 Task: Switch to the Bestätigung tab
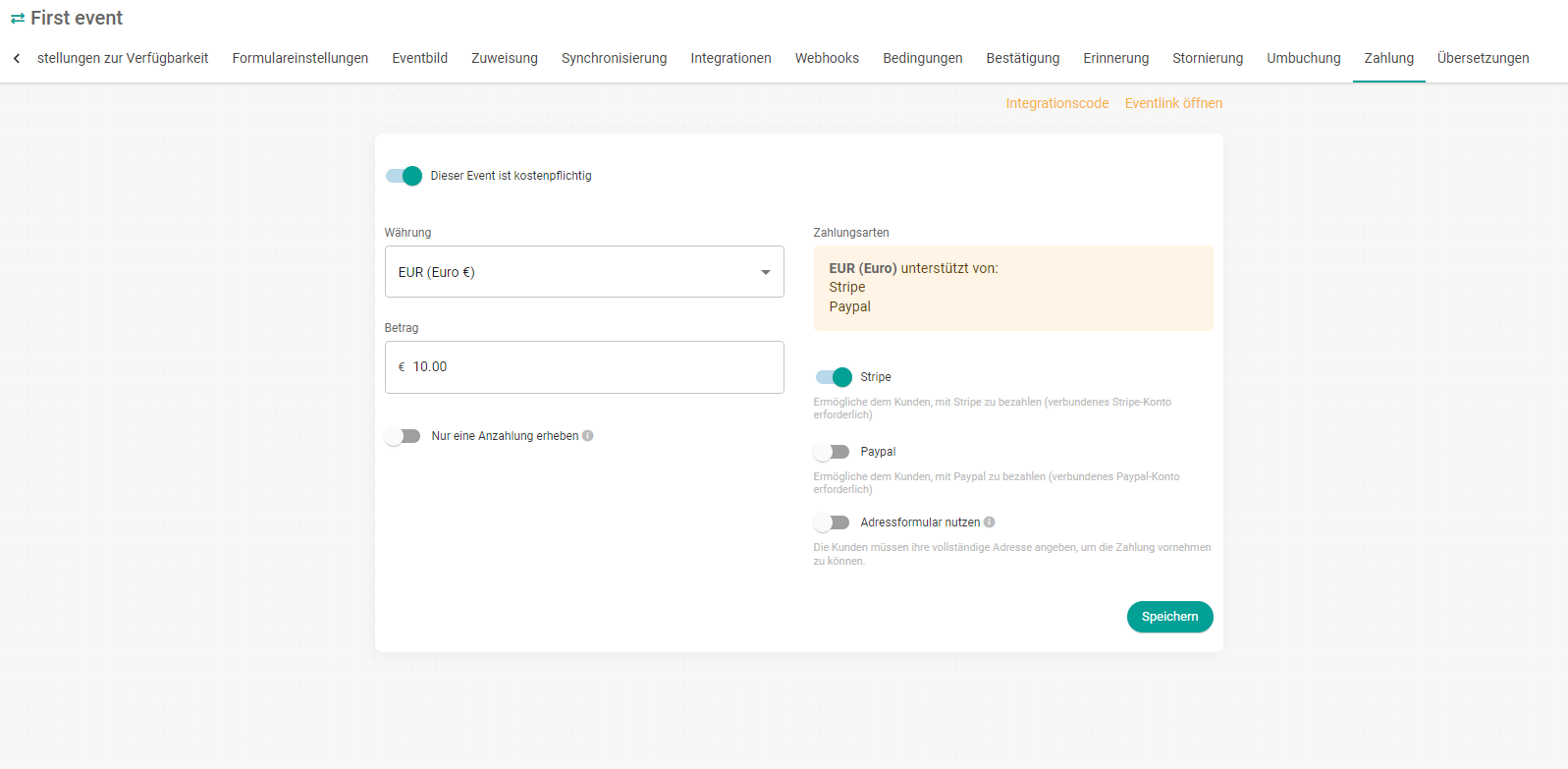(x=1023, y=58)
